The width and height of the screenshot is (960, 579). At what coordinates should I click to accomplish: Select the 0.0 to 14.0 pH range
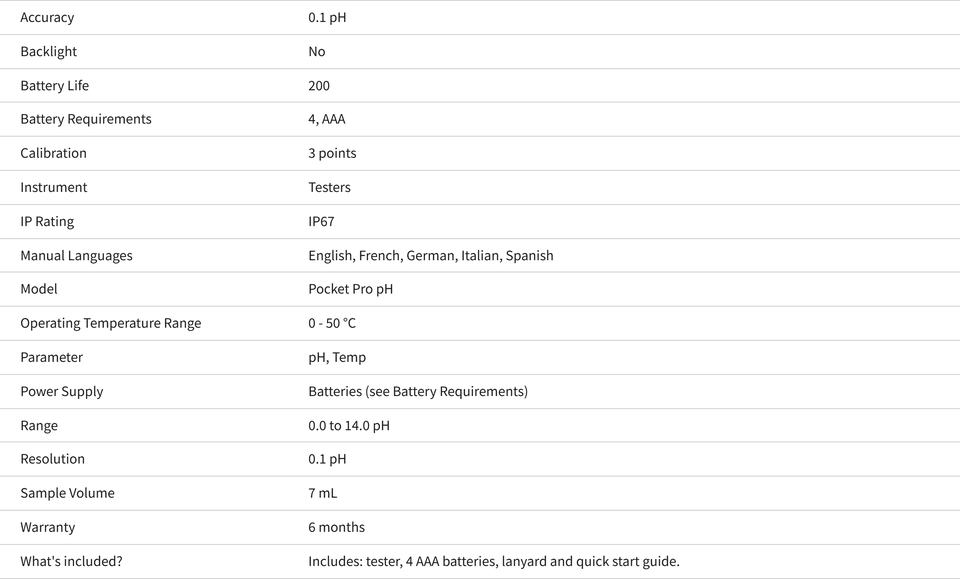point(348,425)
